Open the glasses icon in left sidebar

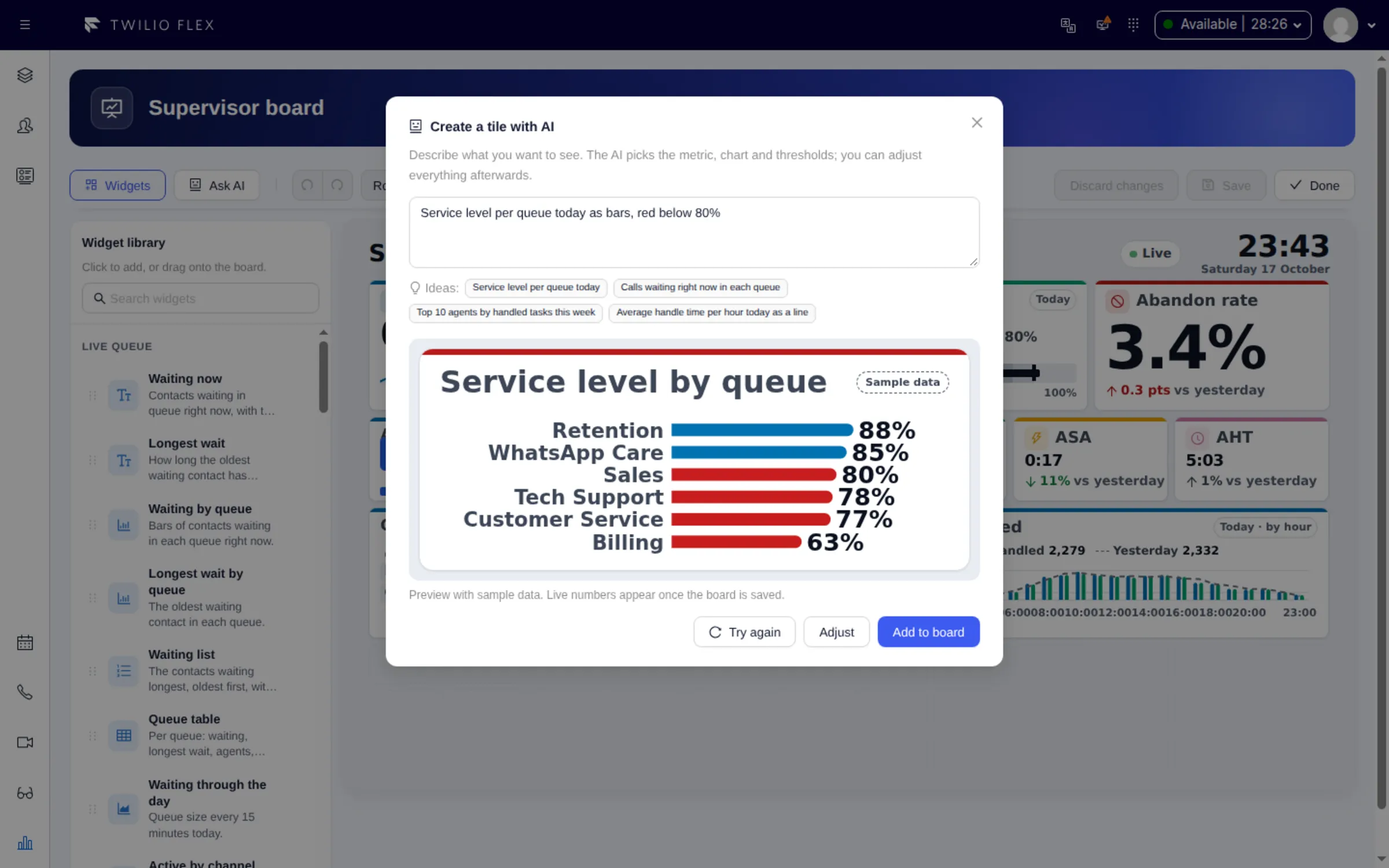tap(25, 793)
